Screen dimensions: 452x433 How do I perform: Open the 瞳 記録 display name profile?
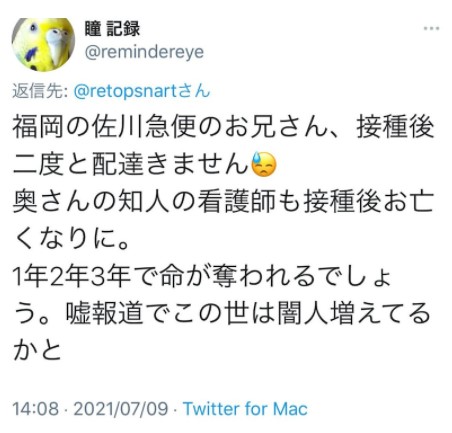[112, 29]
